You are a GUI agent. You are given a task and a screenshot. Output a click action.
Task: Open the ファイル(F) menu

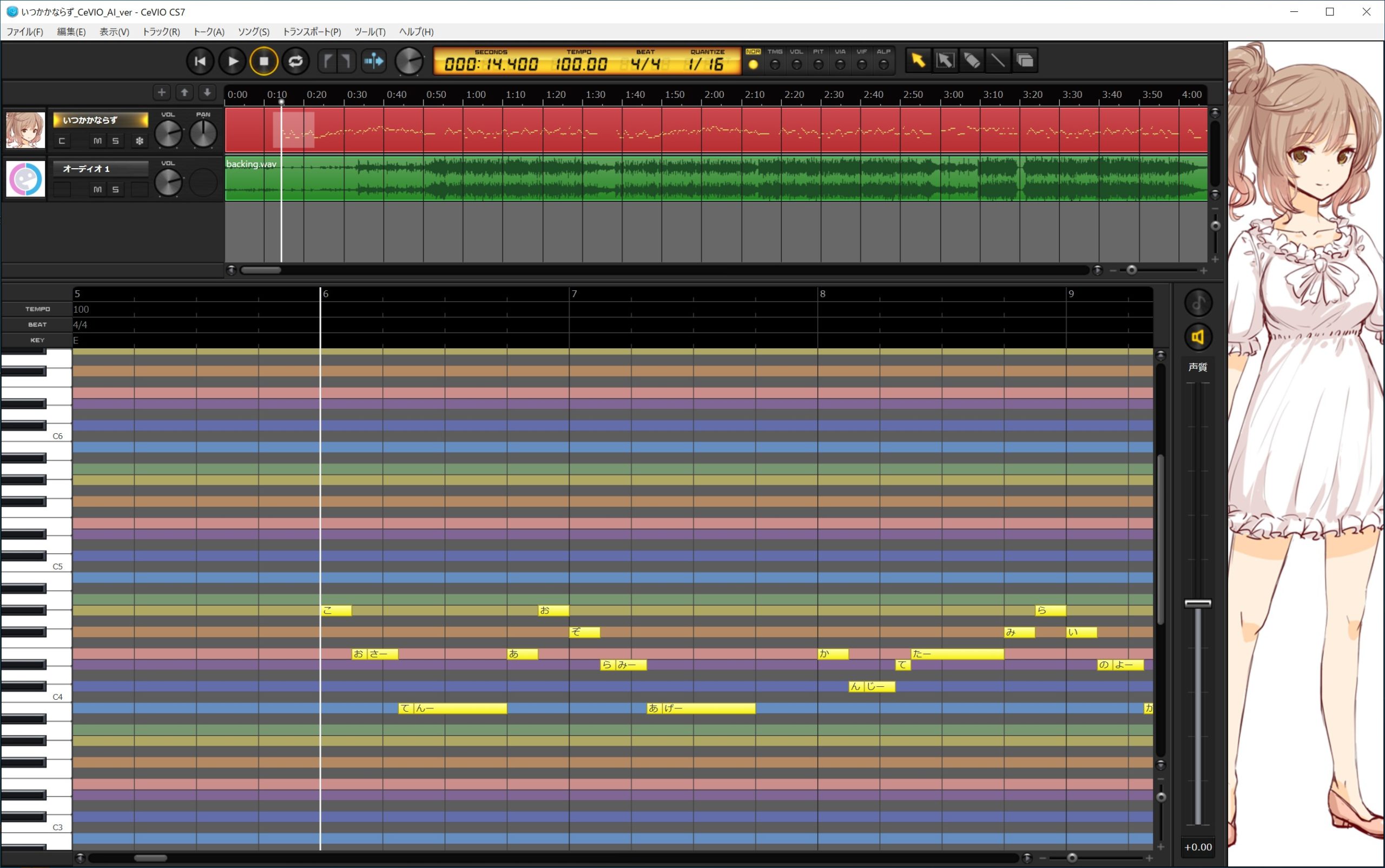coord(25,31)
